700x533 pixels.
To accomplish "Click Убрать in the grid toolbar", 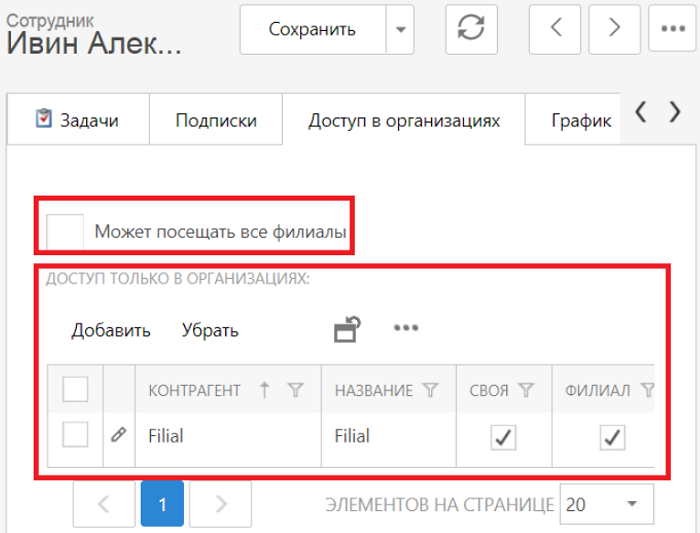I will 210,330.
